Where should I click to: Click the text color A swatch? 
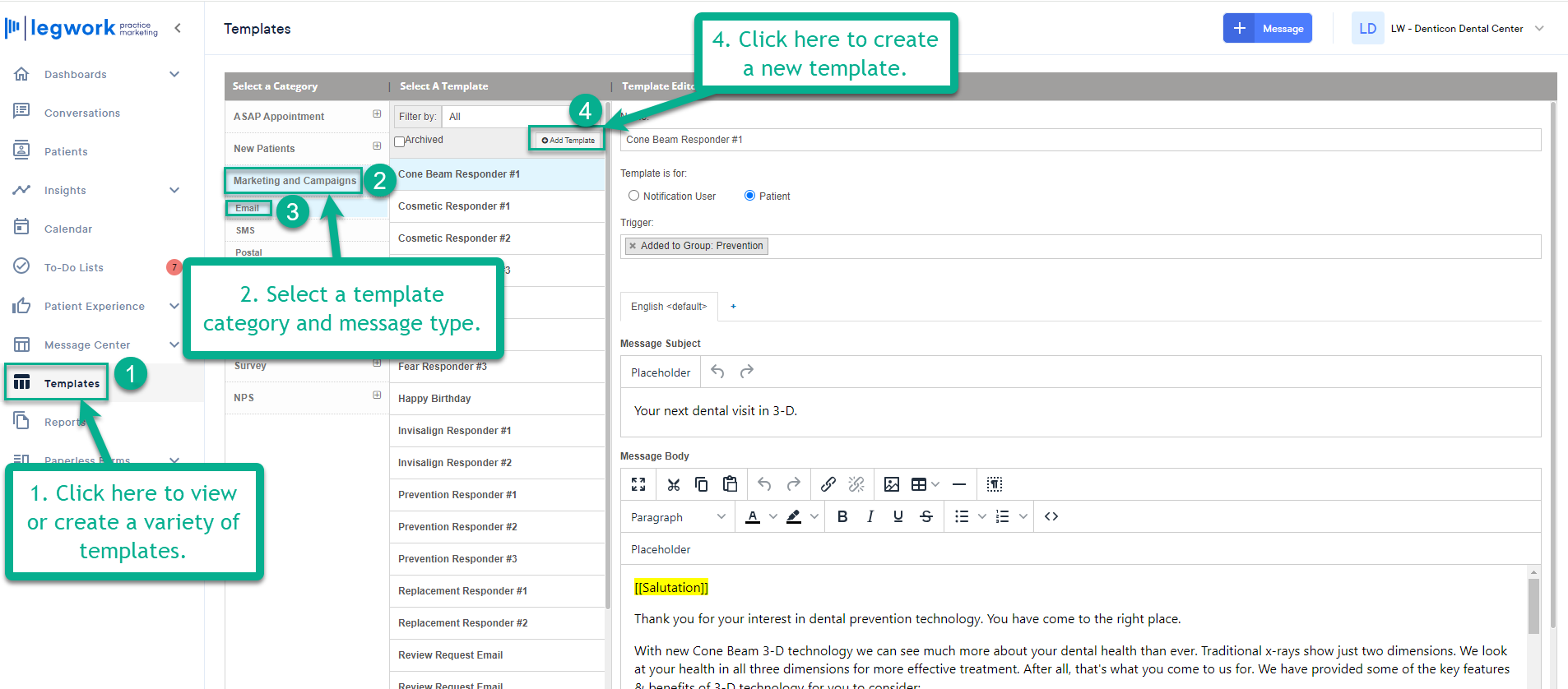point(753,516)
